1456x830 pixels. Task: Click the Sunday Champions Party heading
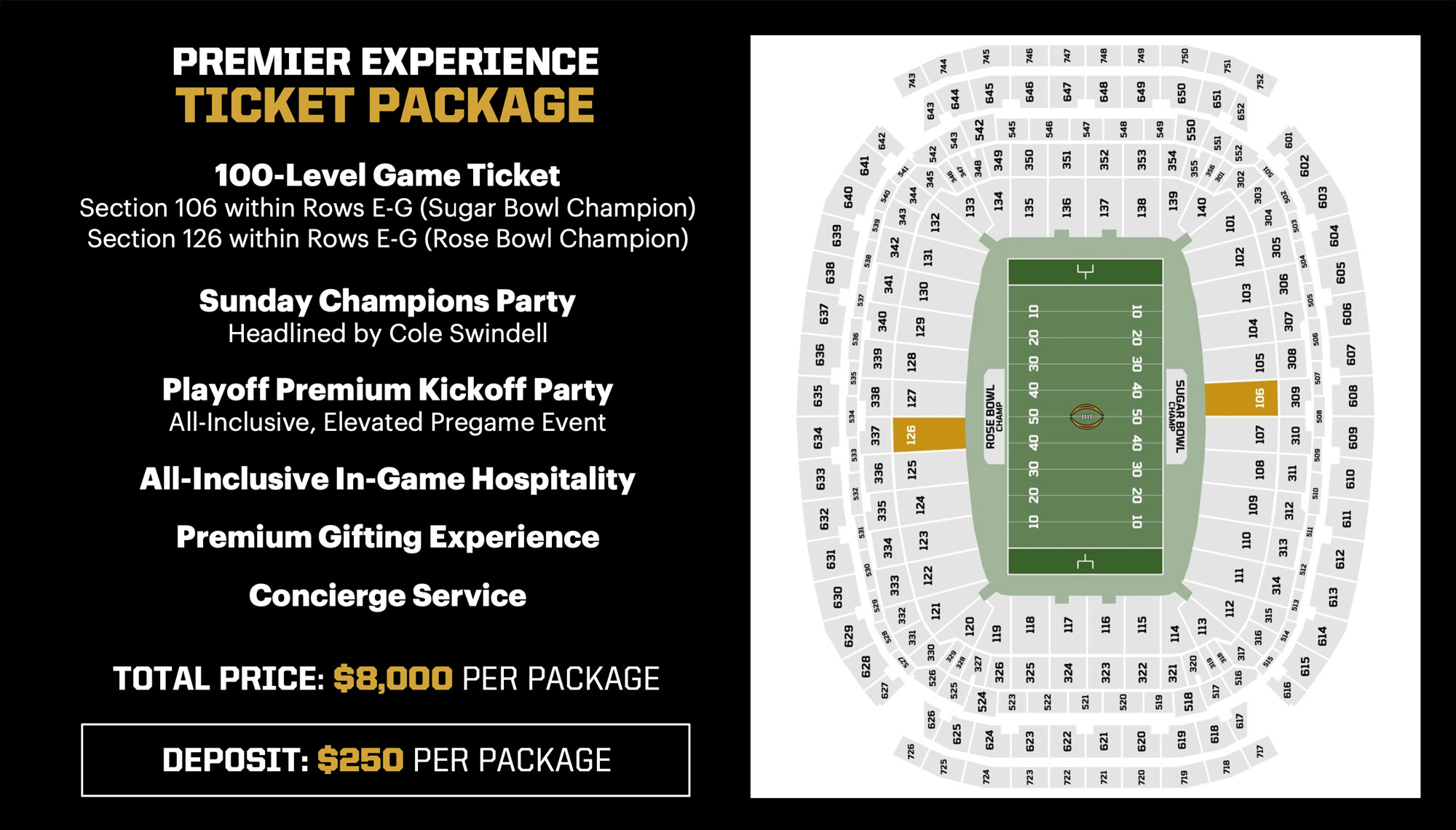[387, 301]
